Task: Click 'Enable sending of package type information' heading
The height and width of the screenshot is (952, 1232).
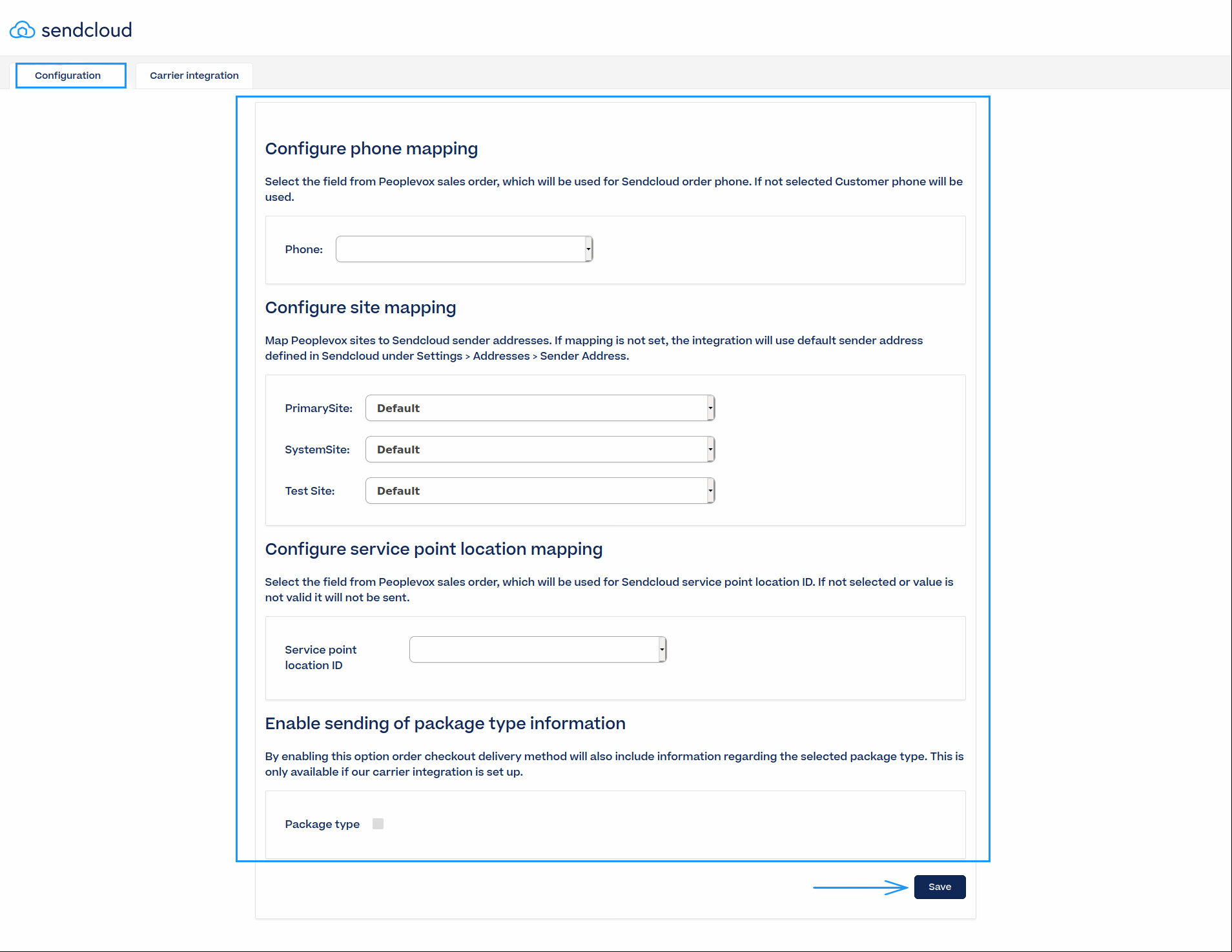Action: (x=446, y=723)
